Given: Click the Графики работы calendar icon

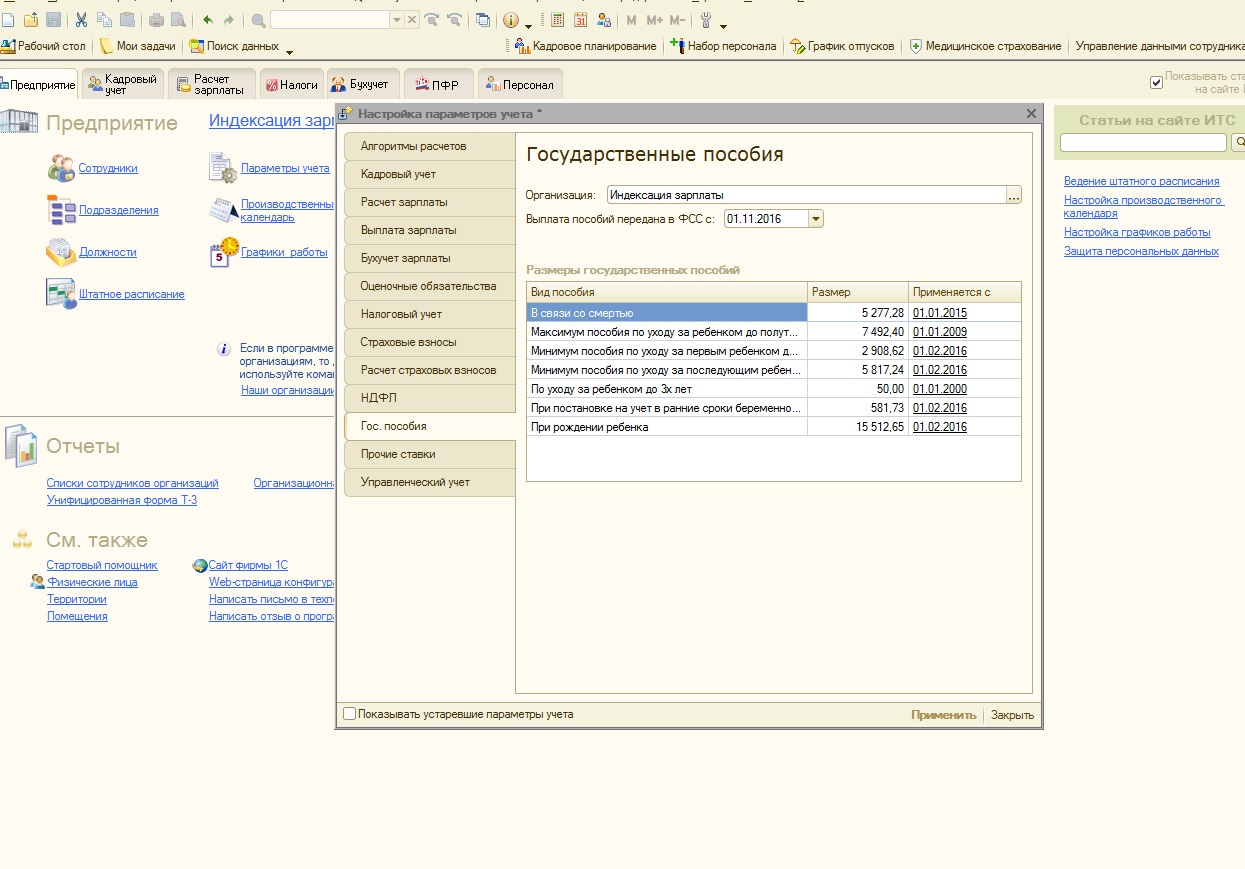Looking at the screenshot, I should [x=224, y=252].
